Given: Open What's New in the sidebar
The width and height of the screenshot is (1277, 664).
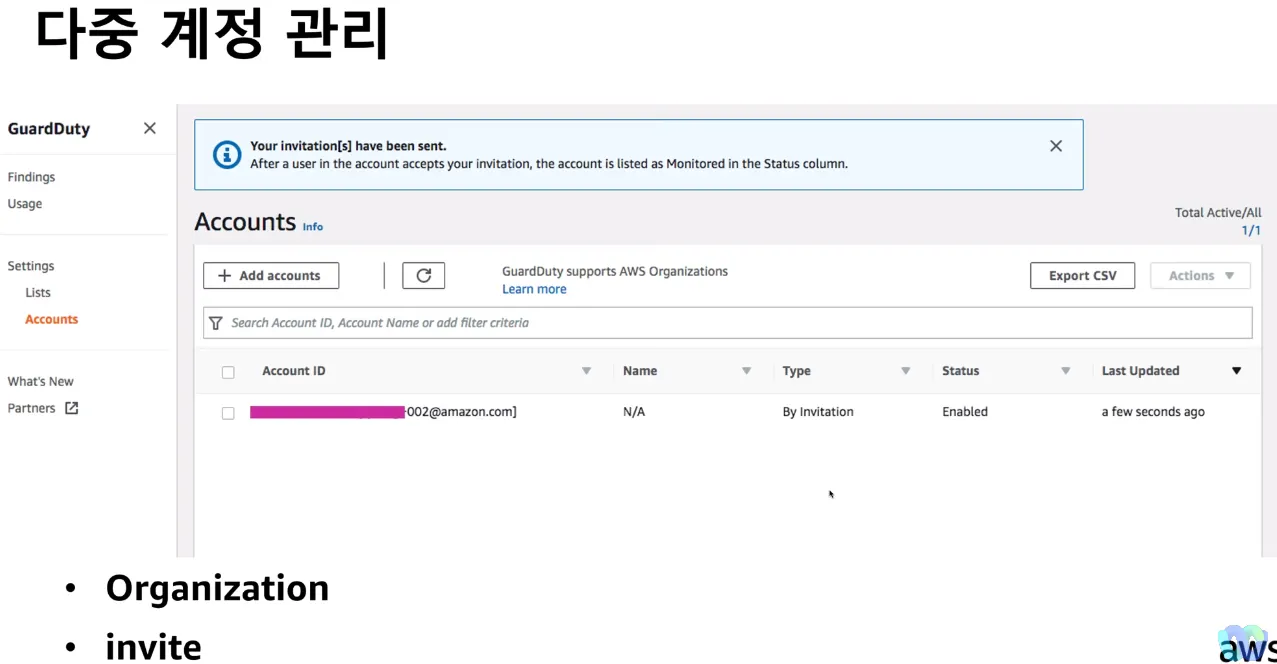Looking at the screenshot, I should pyautogui.click(x=41, y=381).
